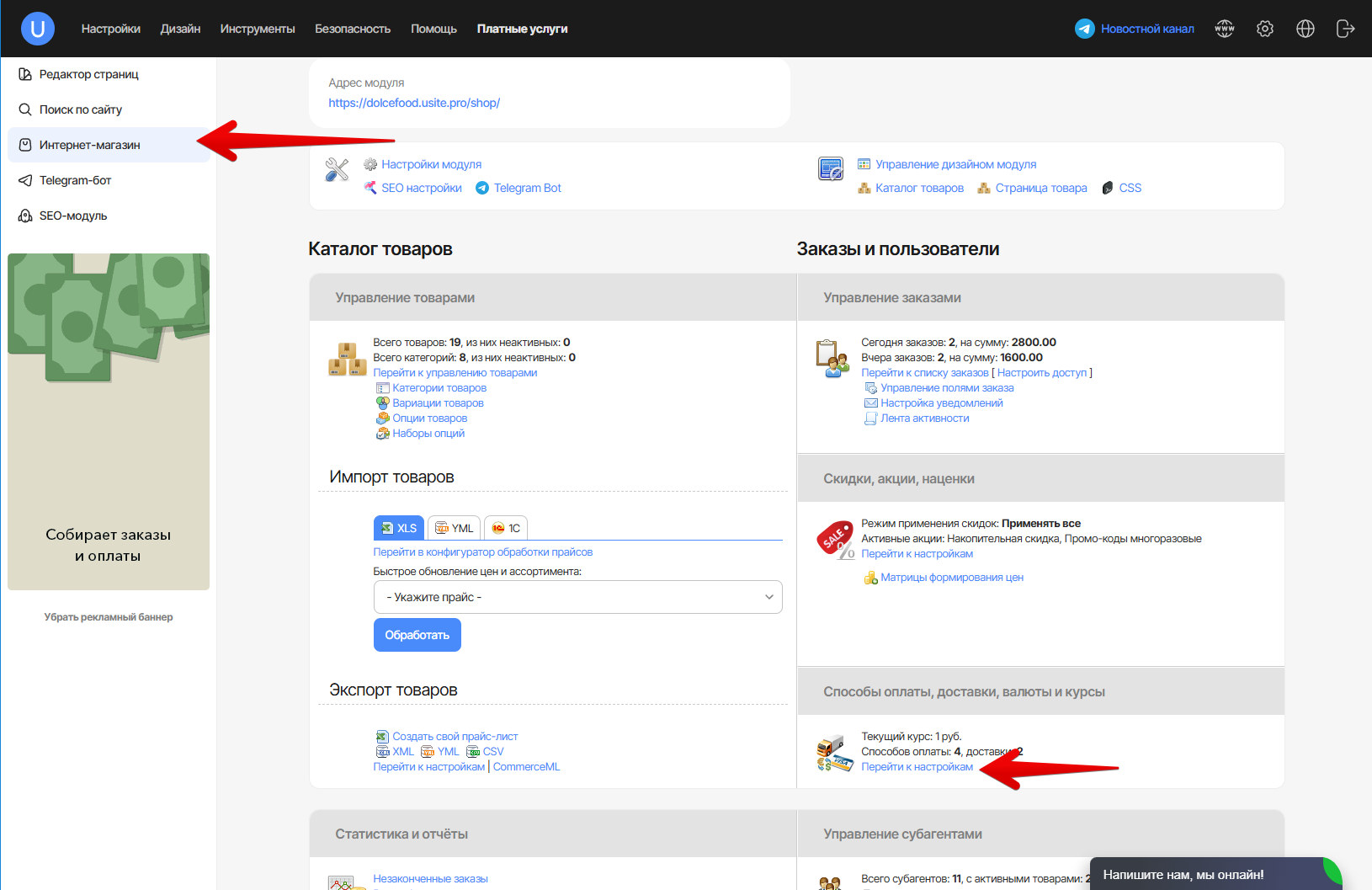Open SEO-модуль in the sidebar
This screenshot has height=890, width=1372.
pos(73,216)
